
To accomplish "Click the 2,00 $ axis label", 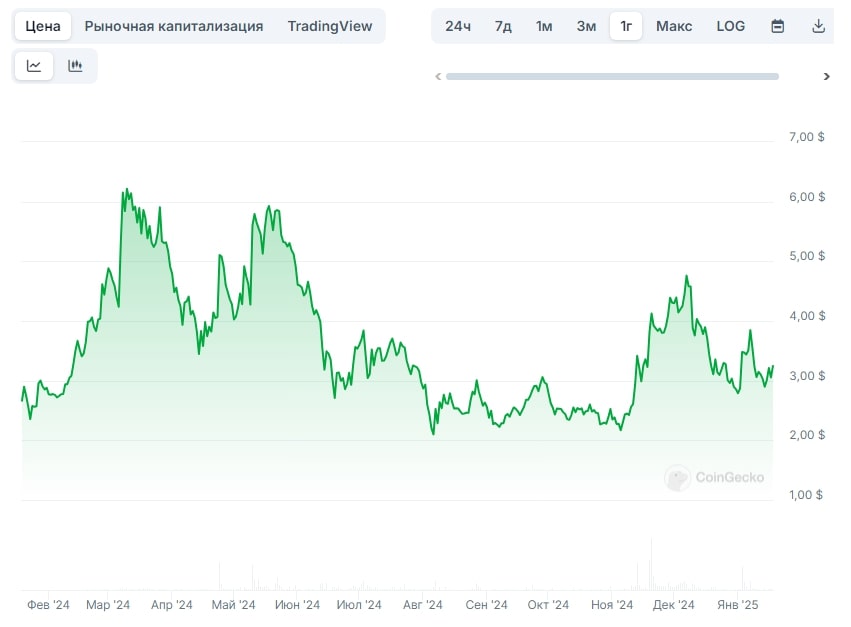I will pos(807,435).
